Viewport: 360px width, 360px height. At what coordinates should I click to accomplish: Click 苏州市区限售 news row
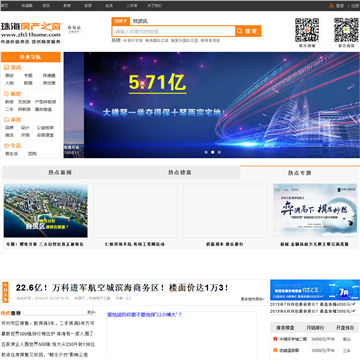(x=48, y=323)
